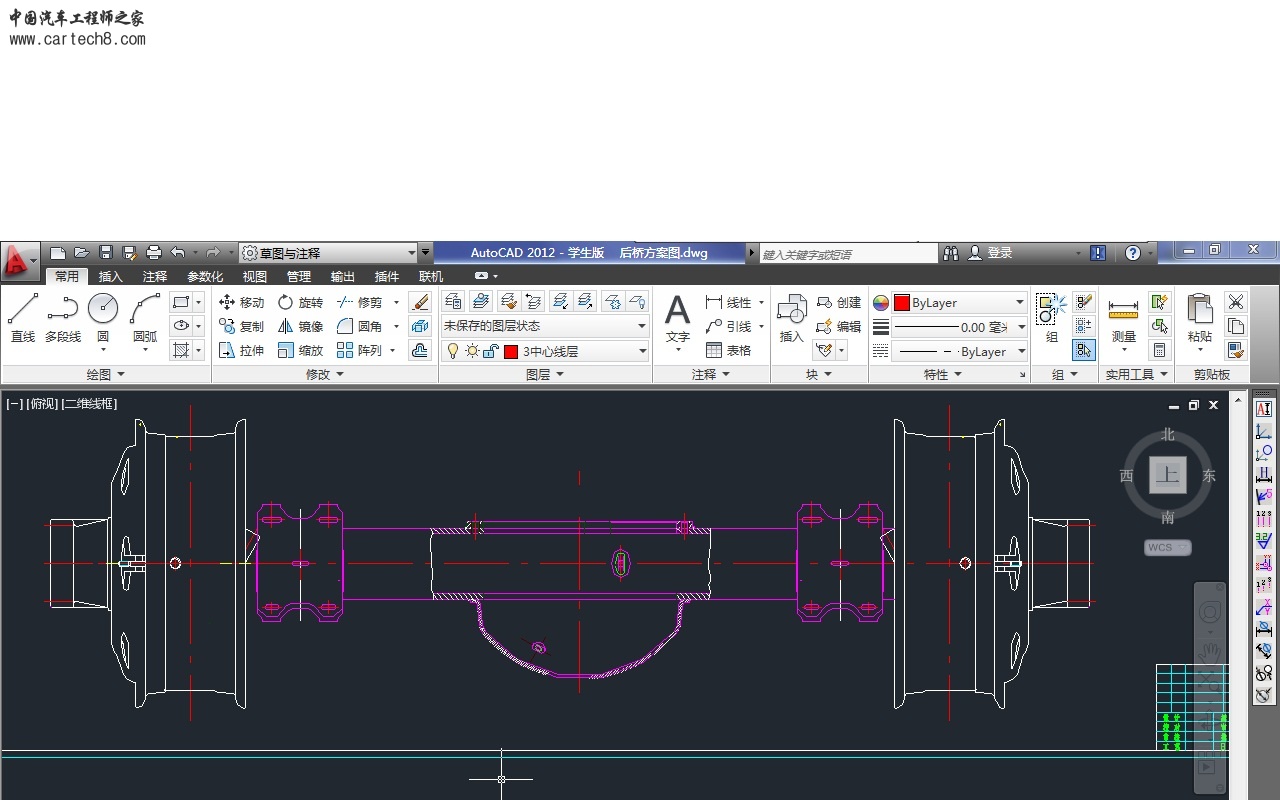Viewport: 1280px width, 800px height.
Task: Click the 编辑 (Edit block) button
Action: tap(839, 326)
